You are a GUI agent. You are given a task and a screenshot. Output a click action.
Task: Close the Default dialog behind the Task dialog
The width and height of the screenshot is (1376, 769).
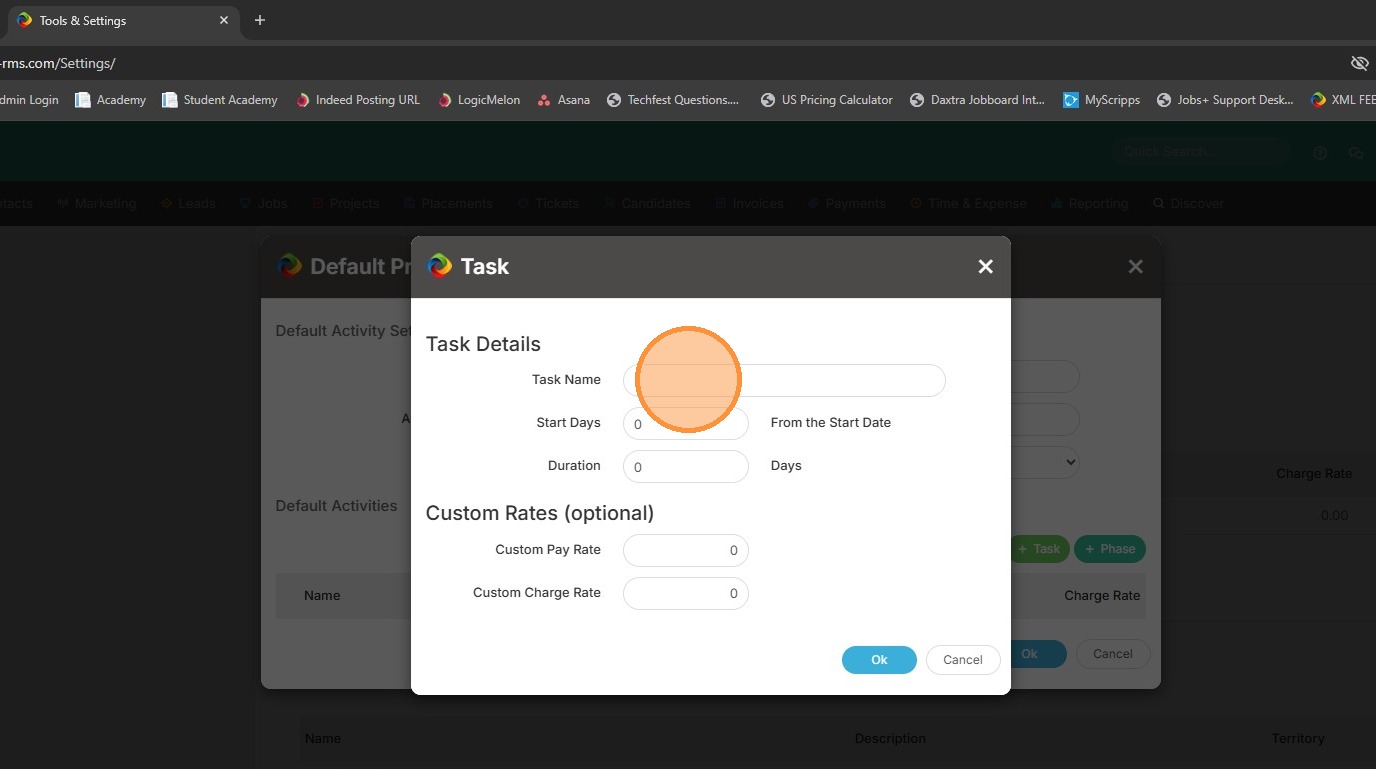click(1135, 266)
